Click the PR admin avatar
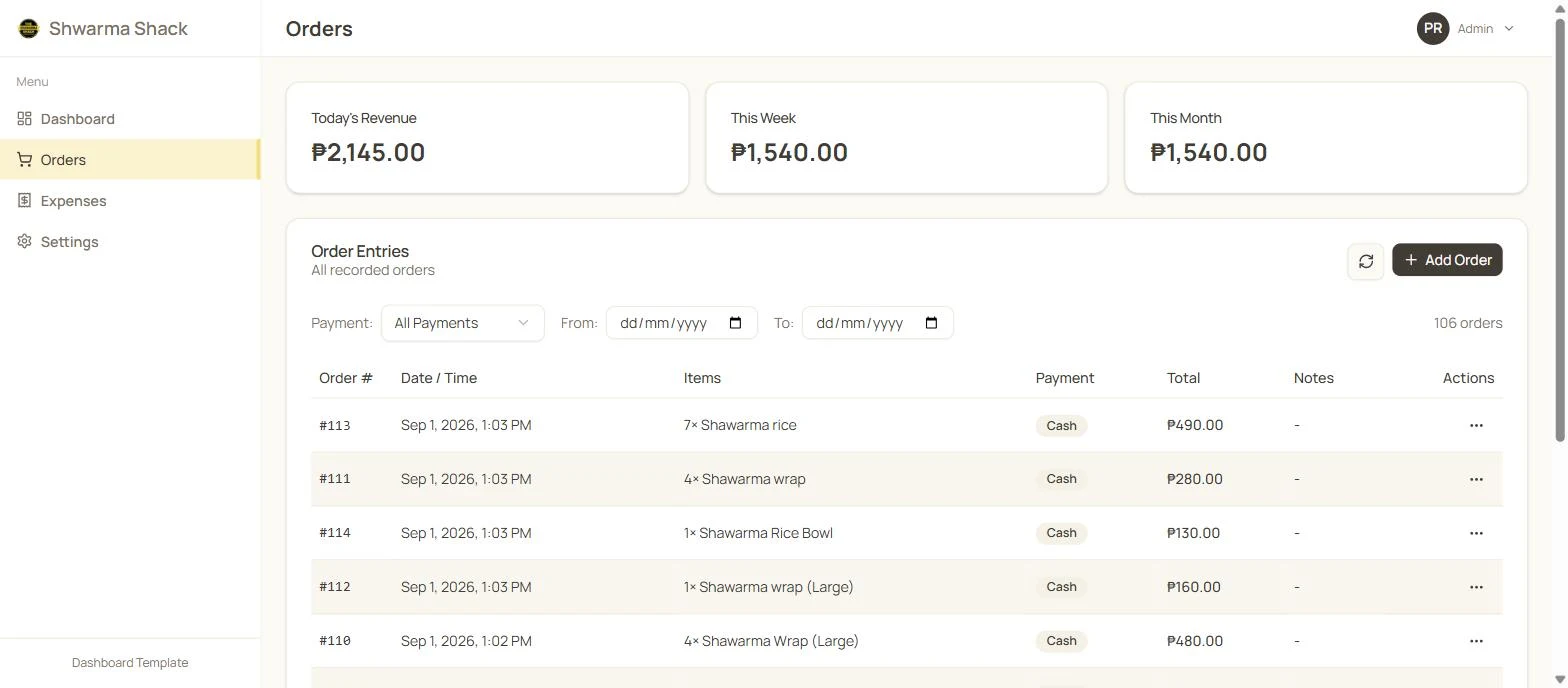 pos(1433,28)
